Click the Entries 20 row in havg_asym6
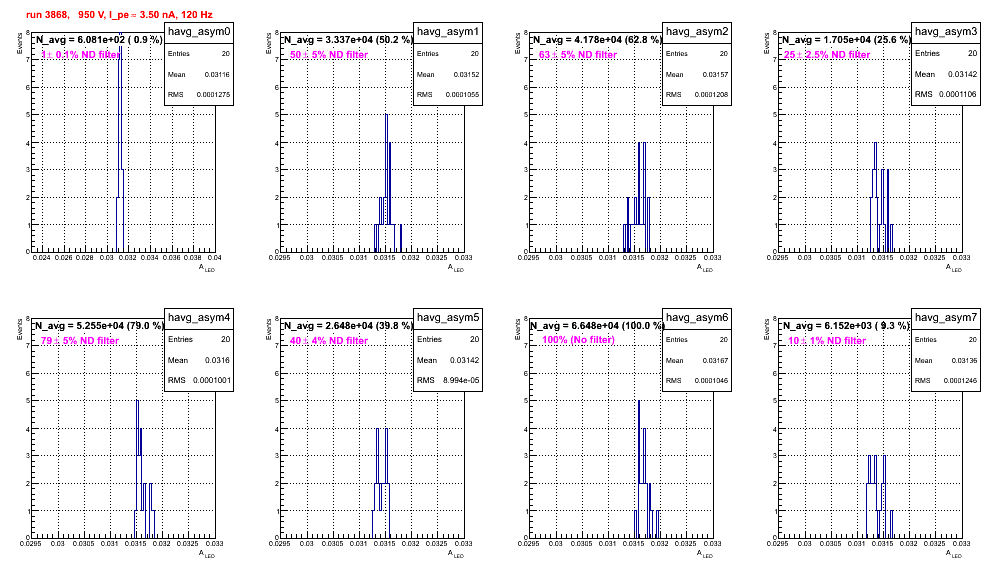996x572 pixels. tap(697, 339)
